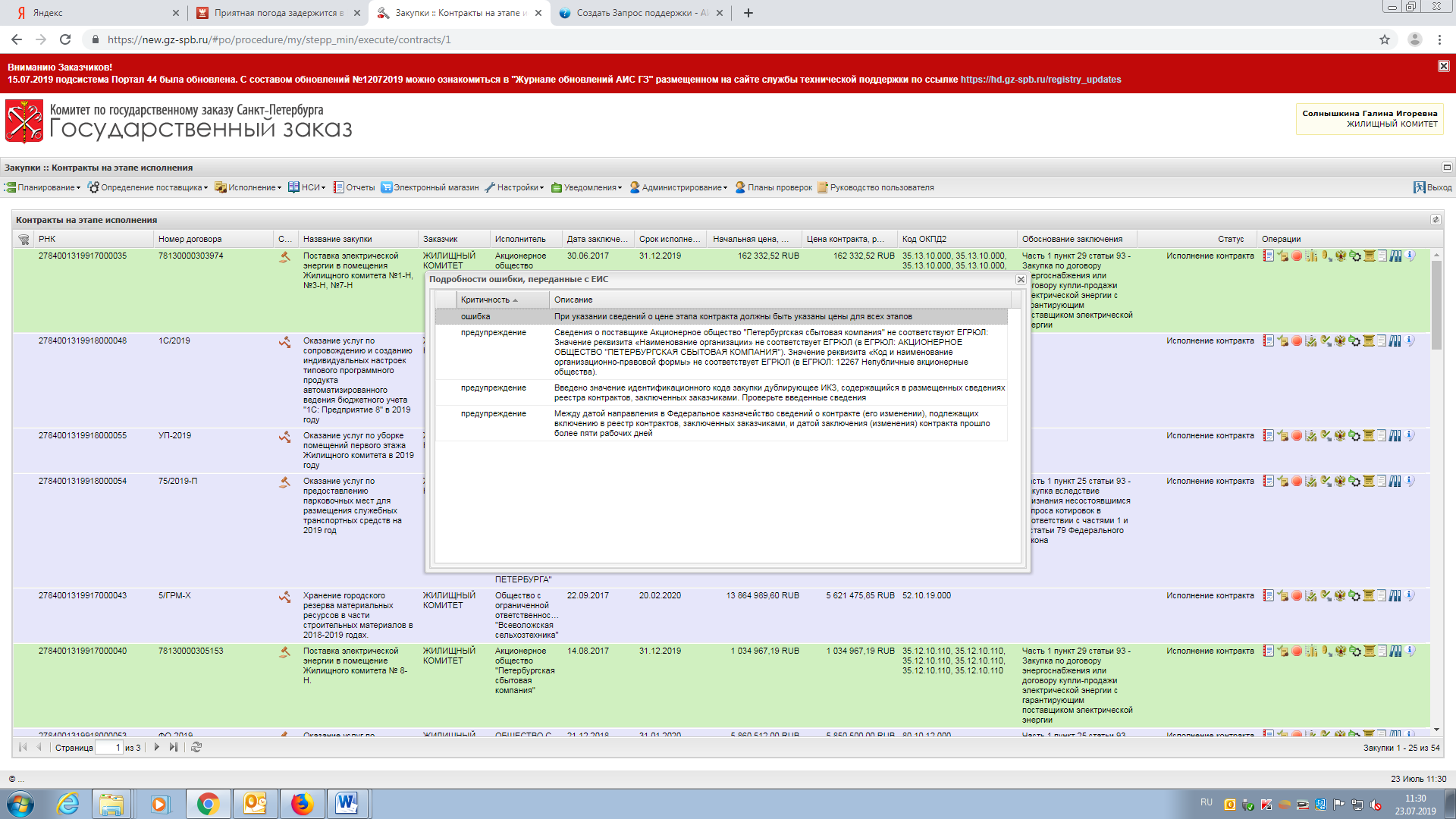Viewport: 1456px width, 819px height.
Task: Go to next page of contracts
Action: point(157,748)
